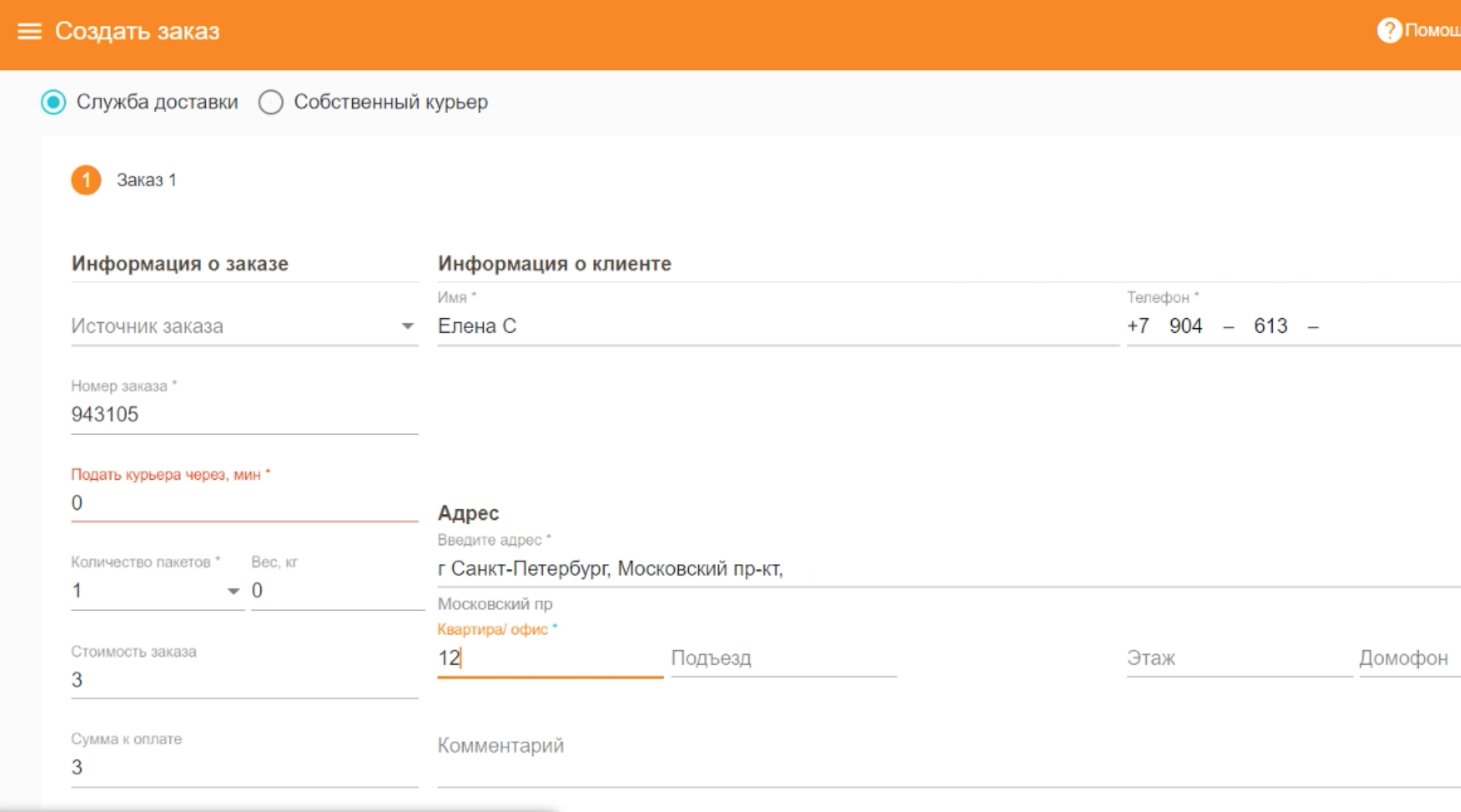This screenshot has width=1461, height=812.
Task: Click the Заказ 1 step label
Action: (x=146, y=180)
